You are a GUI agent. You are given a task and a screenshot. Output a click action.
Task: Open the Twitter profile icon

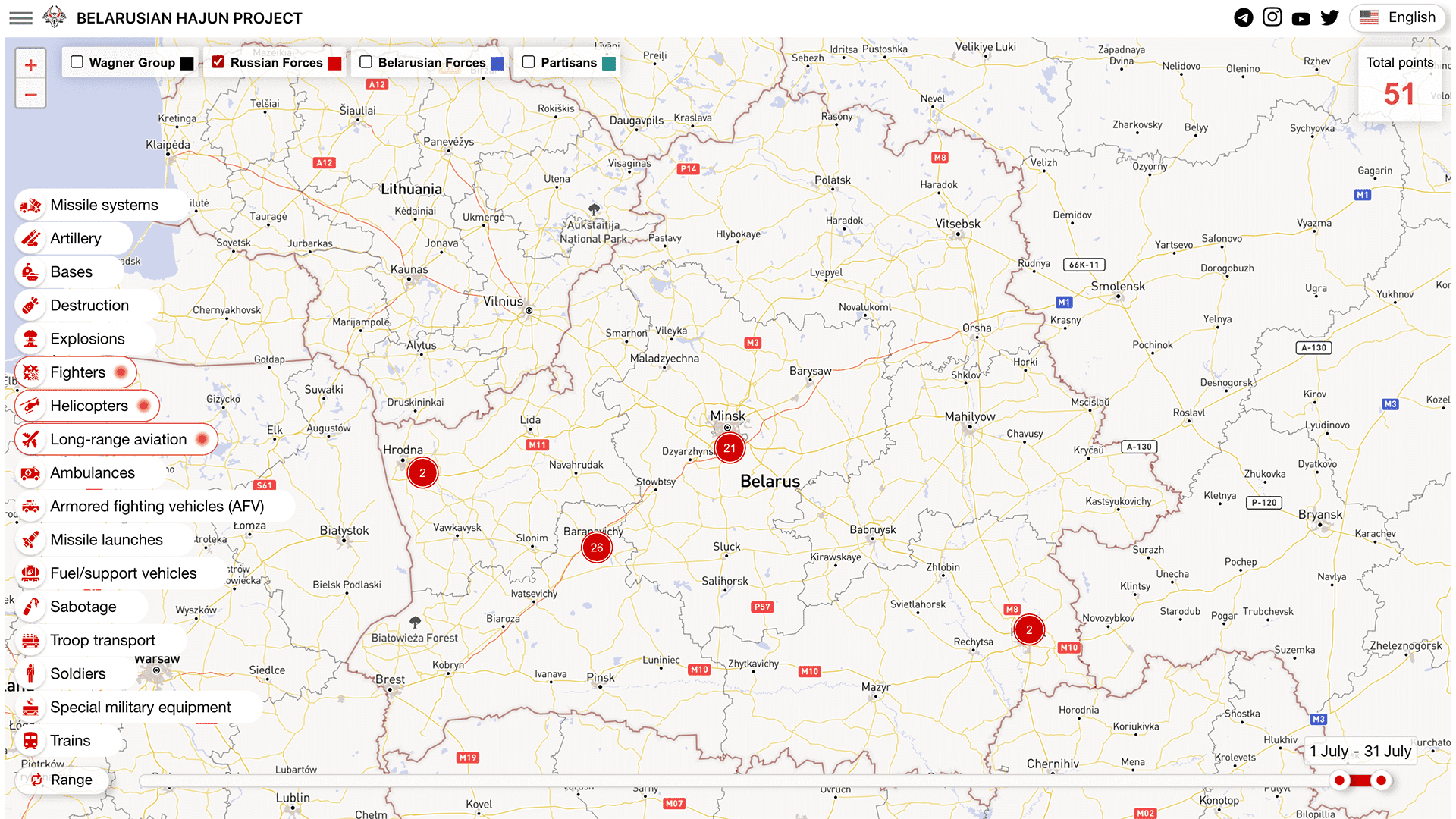1330,17
